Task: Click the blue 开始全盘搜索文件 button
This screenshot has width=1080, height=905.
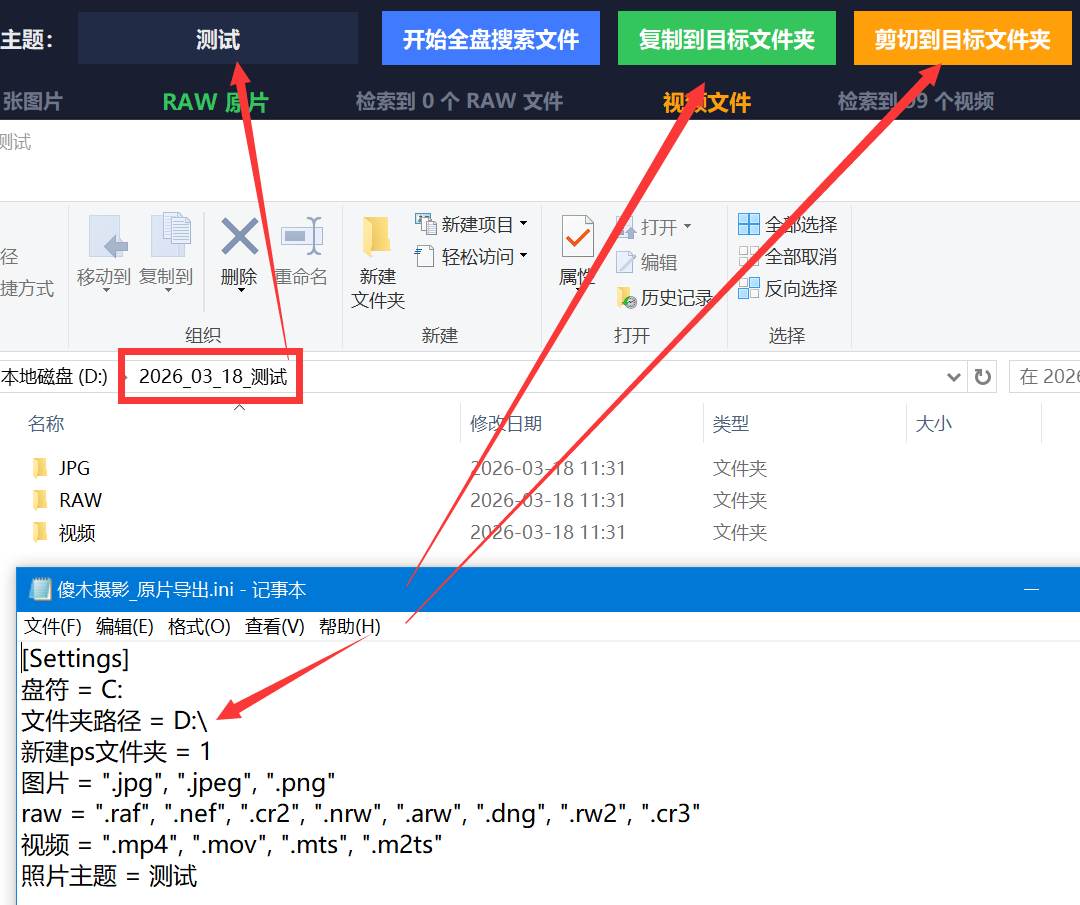Action: [x=491, y=39]
